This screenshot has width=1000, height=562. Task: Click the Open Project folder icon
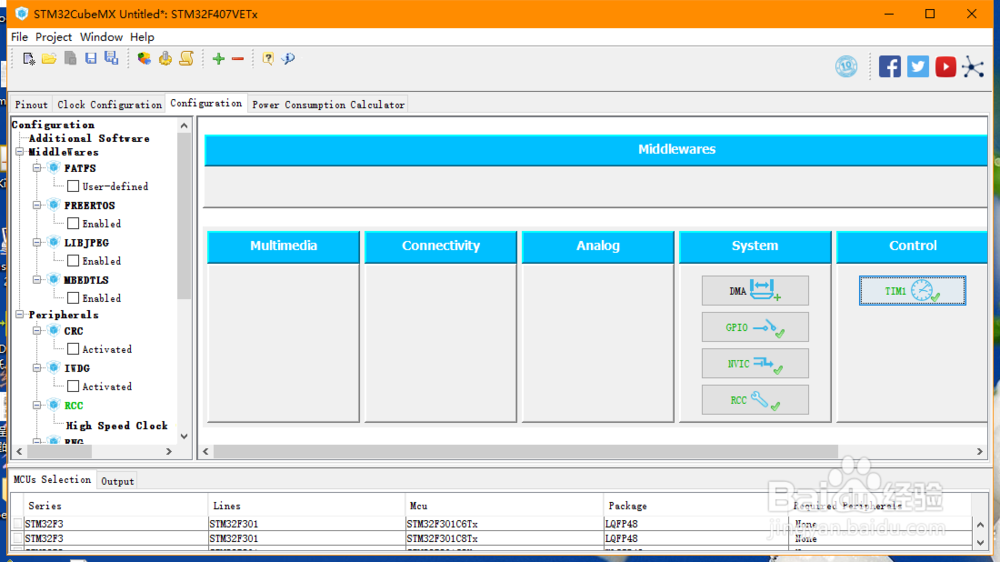click(x=49, y=59)
